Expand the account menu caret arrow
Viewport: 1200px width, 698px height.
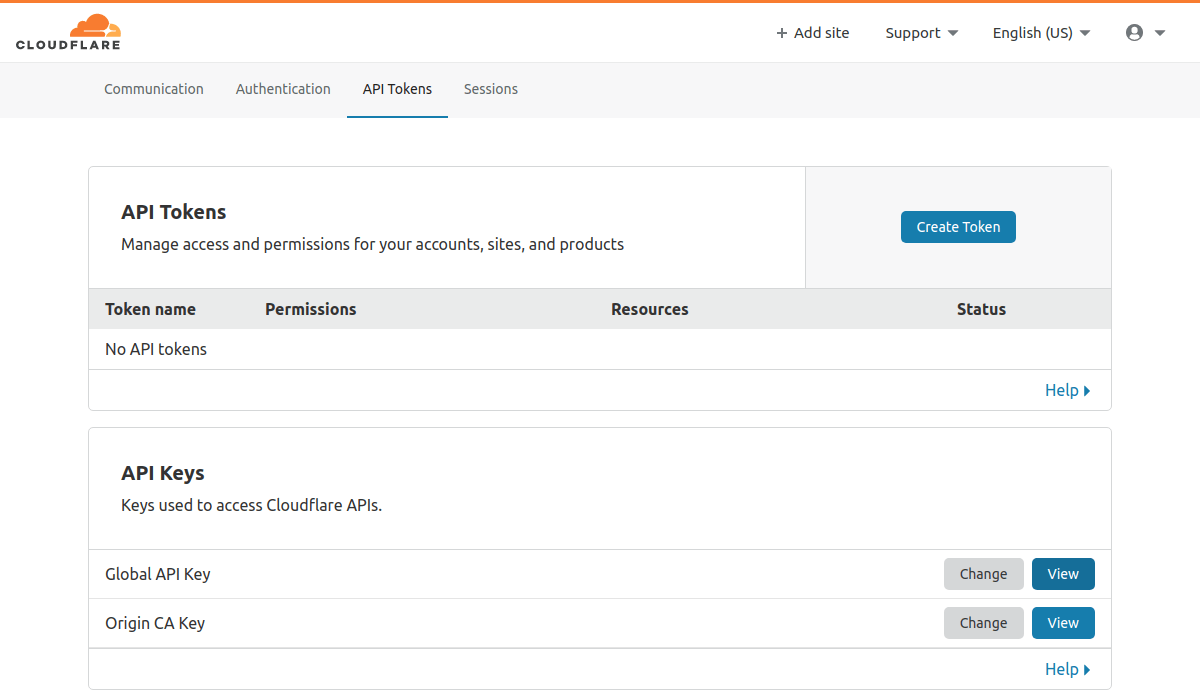1160,33
